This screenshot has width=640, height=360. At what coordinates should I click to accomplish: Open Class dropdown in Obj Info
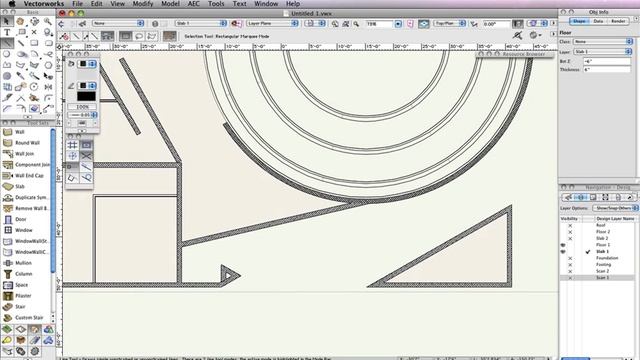(x=603, y=42)
